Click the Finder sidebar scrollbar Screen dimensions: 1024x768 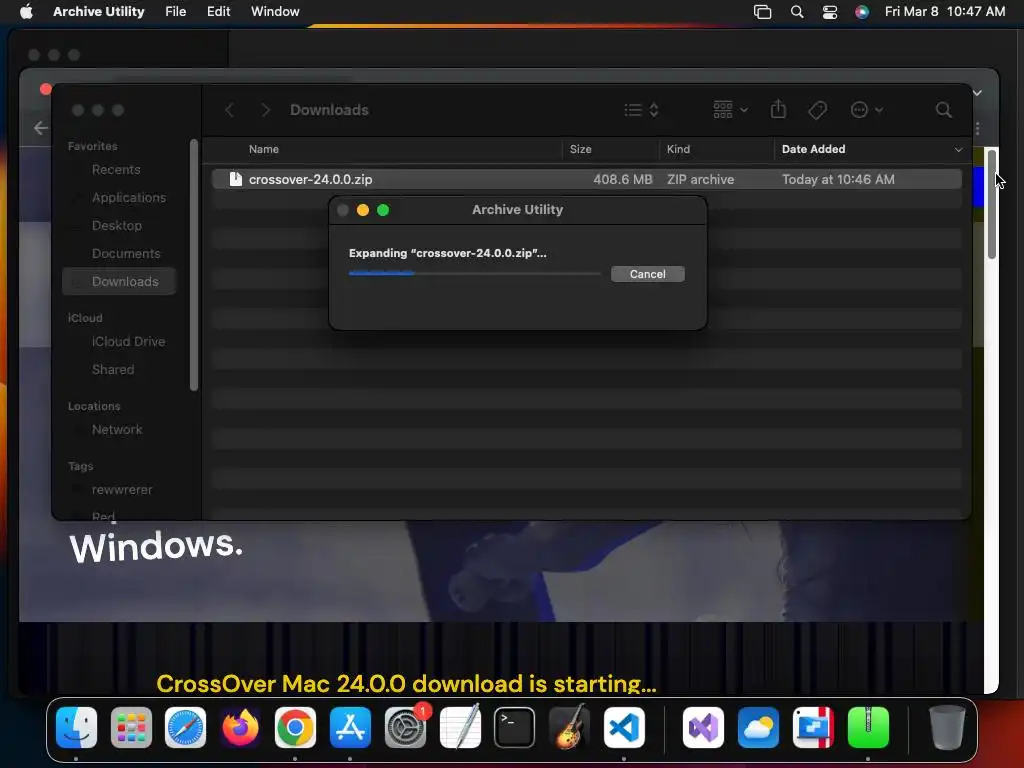click(x=193, y=264)
